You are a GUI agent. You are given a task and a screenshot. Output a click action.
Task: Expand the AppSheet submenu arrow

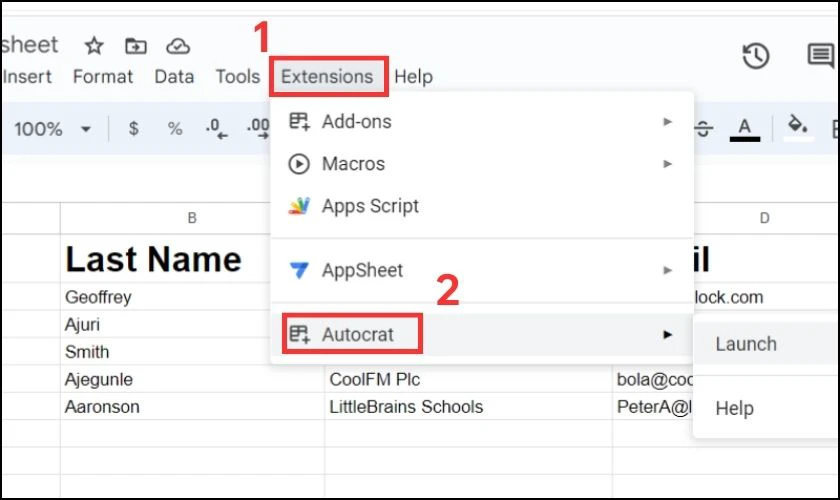pyautogui.click(x=668, y=270)
